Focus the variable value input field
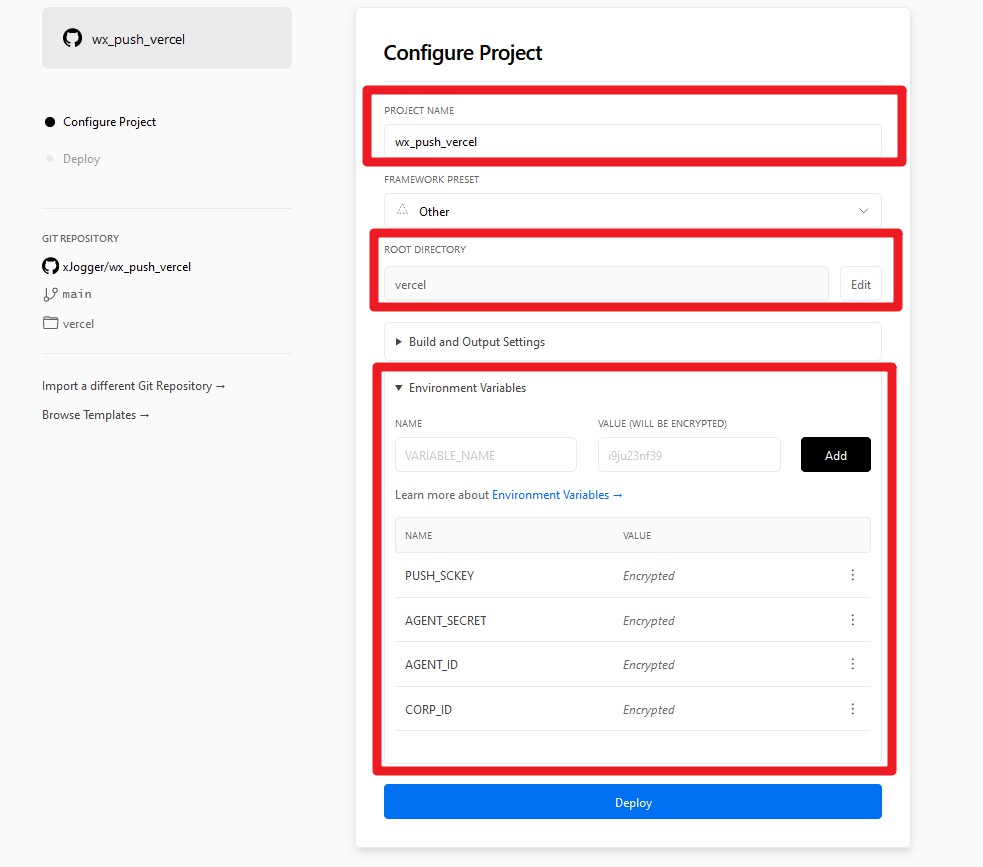 tap(689, 455)
